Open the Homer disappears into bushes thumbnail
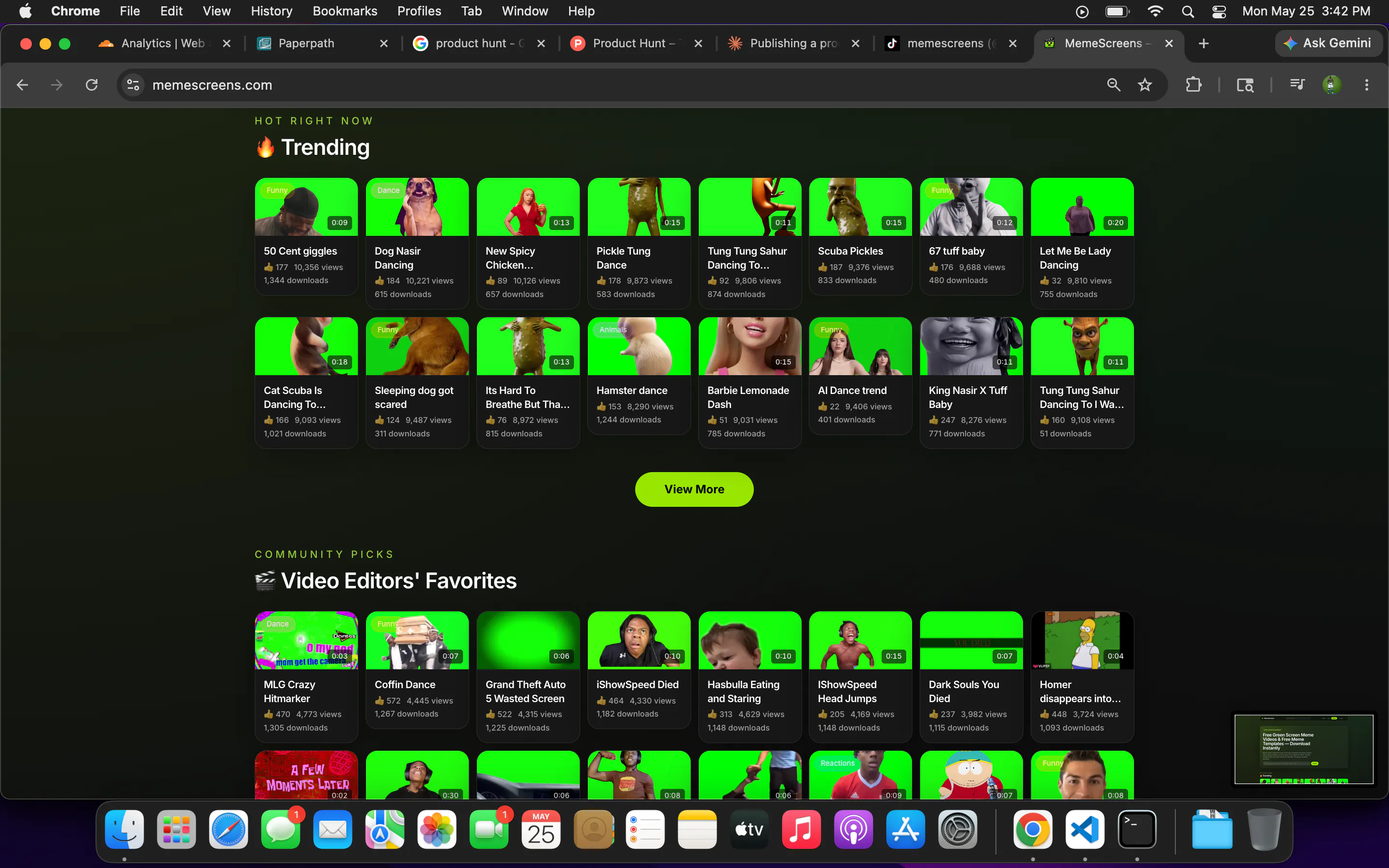Image resolution: width=1389 pixels, height=868 pixels. [x=1082, y=640]
